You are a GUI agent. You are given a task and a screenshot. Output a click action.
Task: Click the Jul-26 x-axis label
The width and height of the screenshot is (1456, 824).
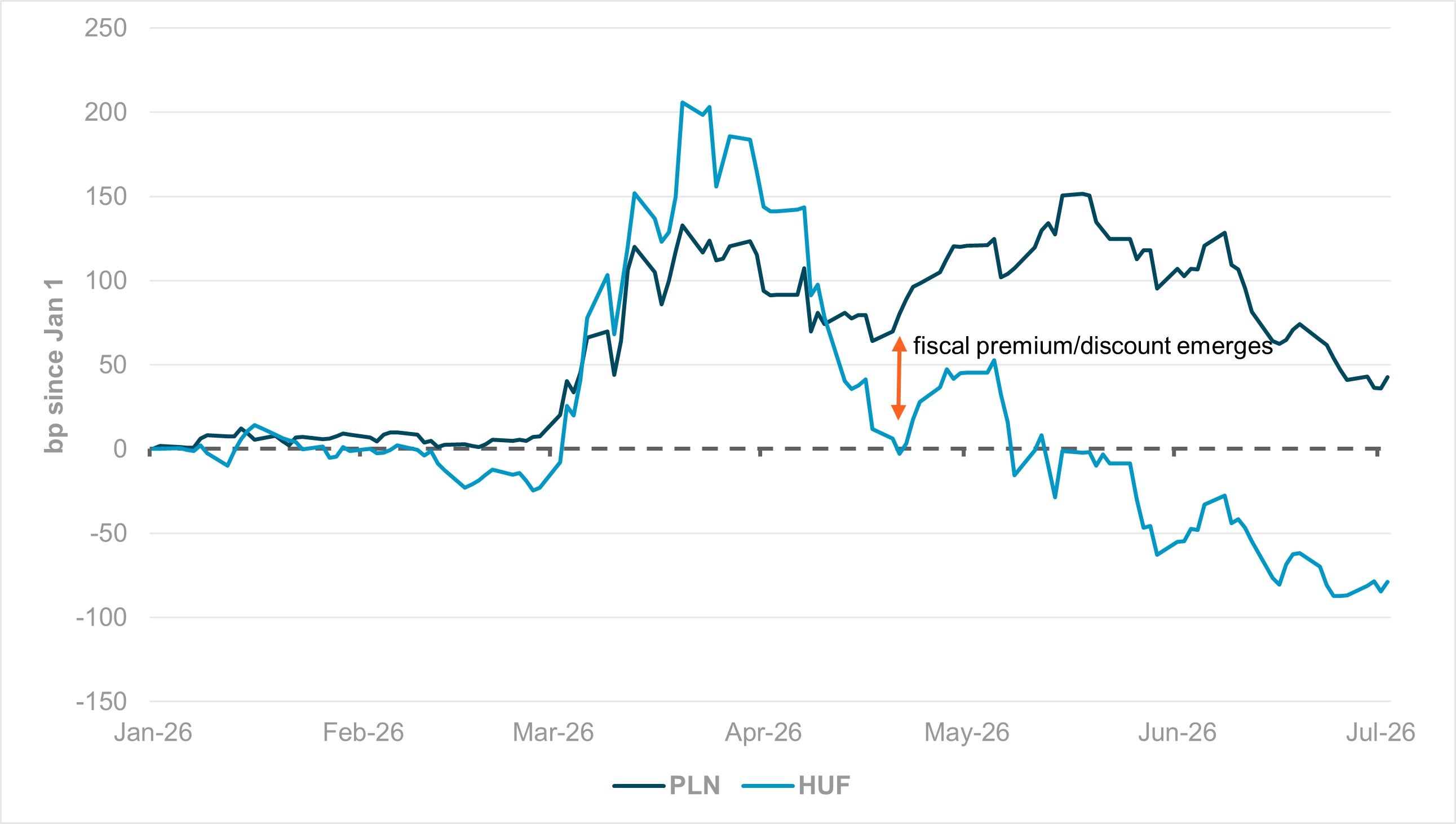[1380, 732]
